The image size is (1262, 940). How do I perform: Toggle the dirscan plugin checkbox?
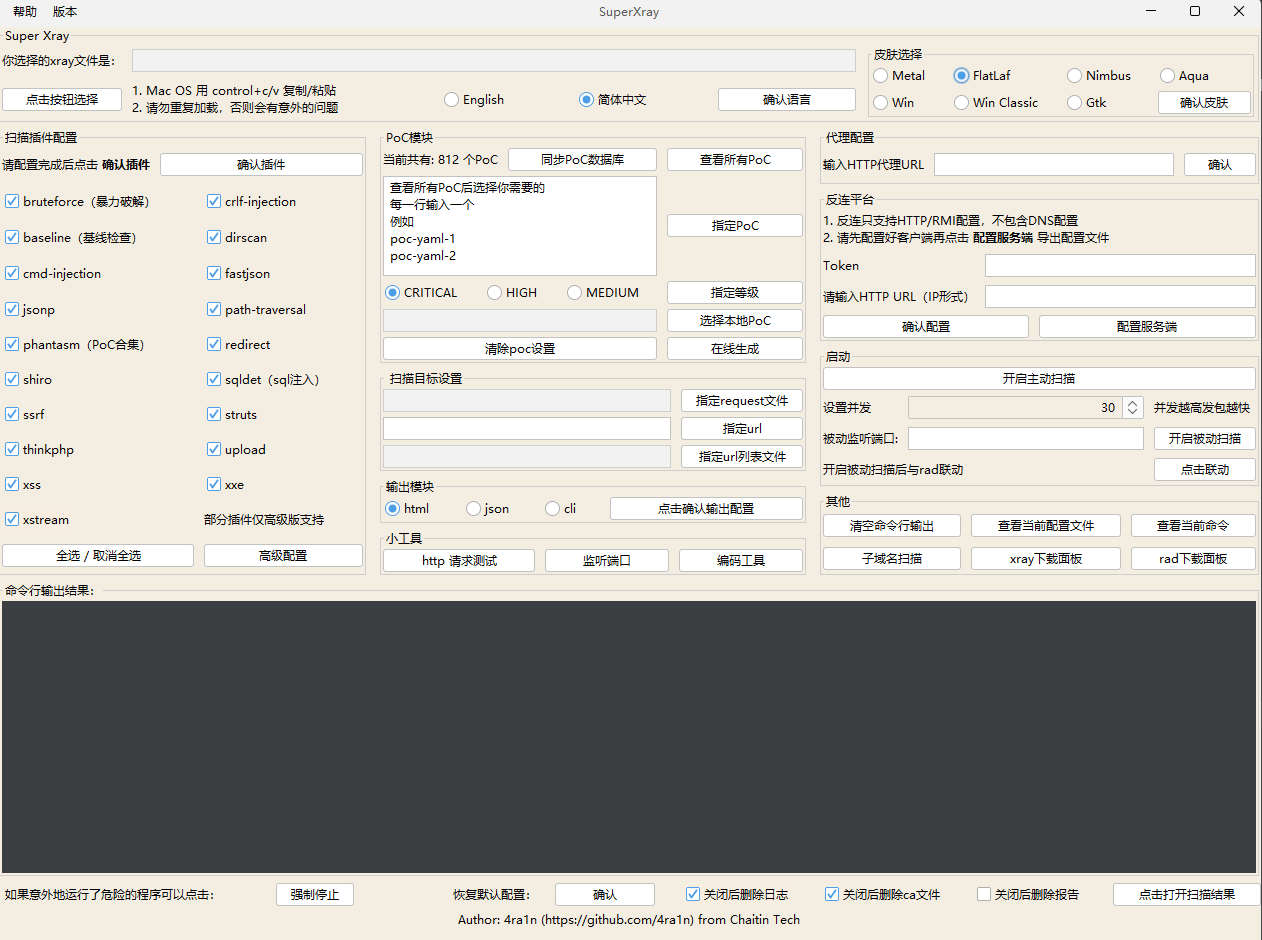click(x=214, y=238)
